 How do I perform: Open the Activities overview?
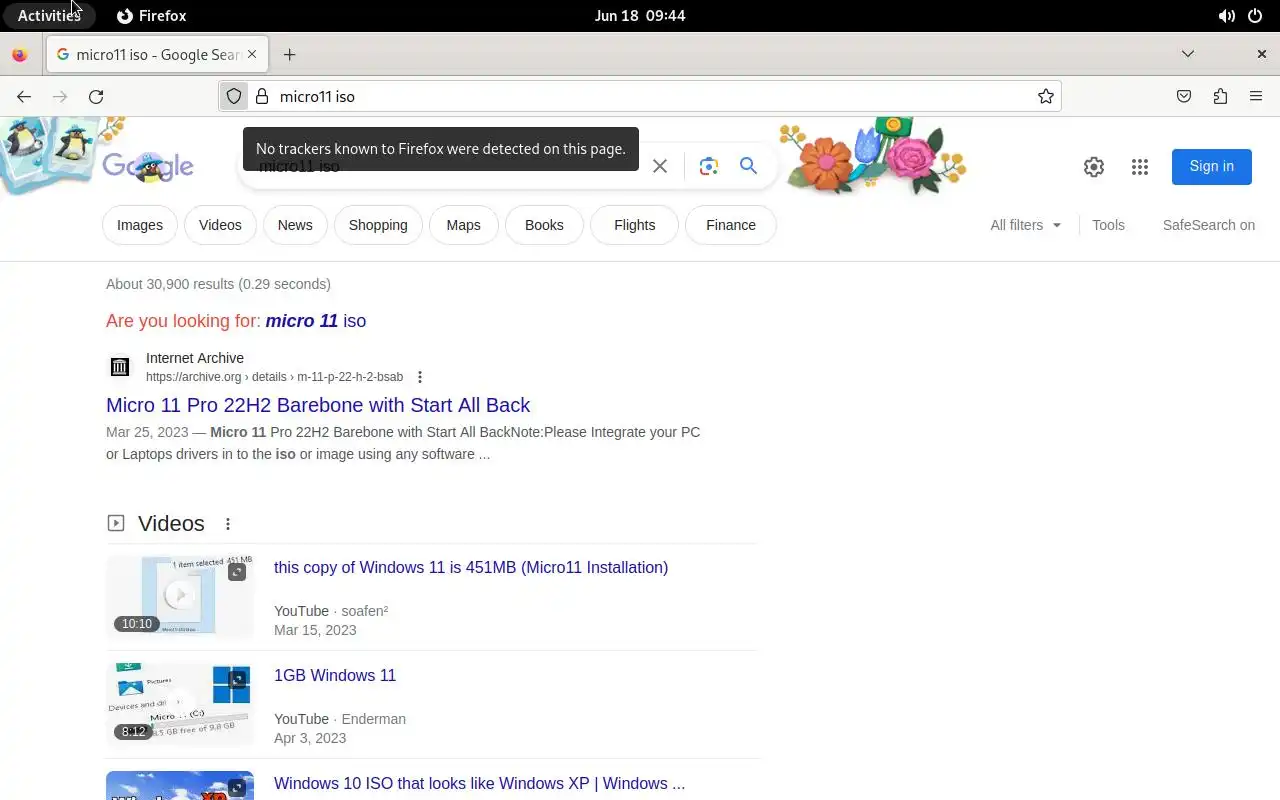(49, 15)
